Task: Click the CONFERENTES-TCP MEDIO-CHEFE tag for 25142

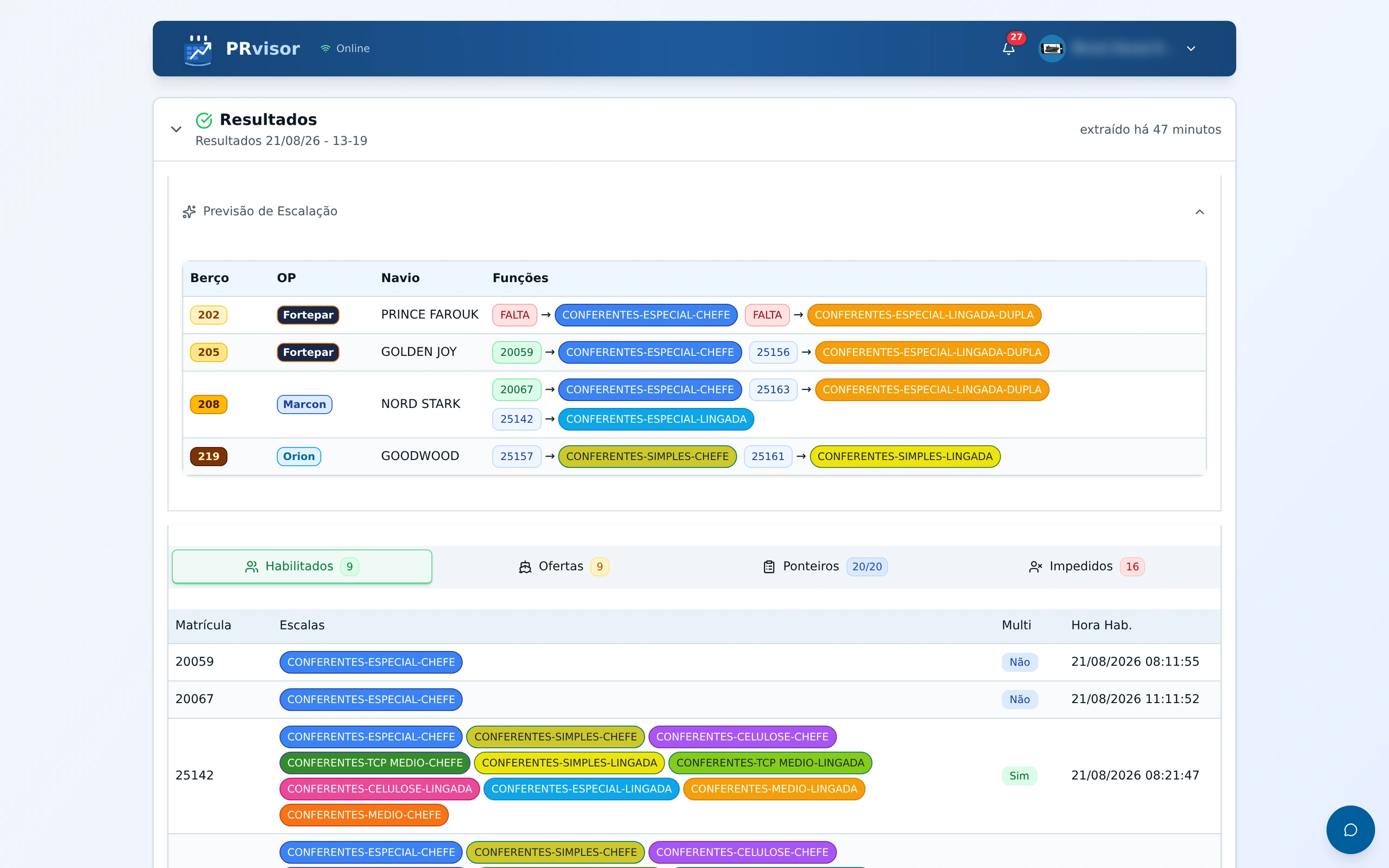Action: [x=375, y=763]
